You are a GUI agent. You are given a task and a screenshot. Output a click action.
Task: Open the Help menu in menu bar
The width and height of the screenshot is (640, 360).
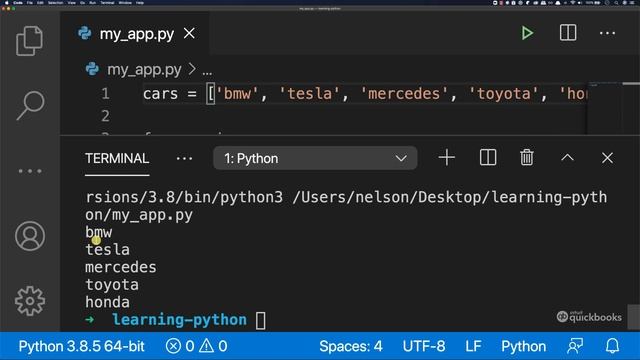(140, 2)
